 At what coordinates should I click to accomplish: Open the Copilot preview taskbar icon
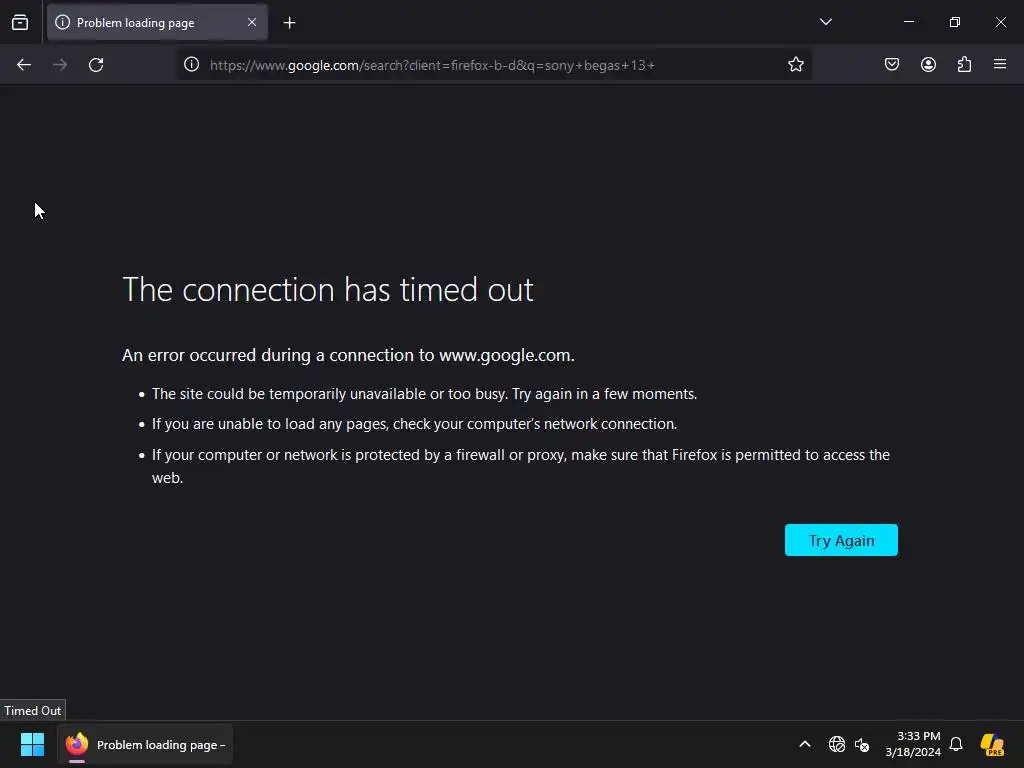coord(992,744)
